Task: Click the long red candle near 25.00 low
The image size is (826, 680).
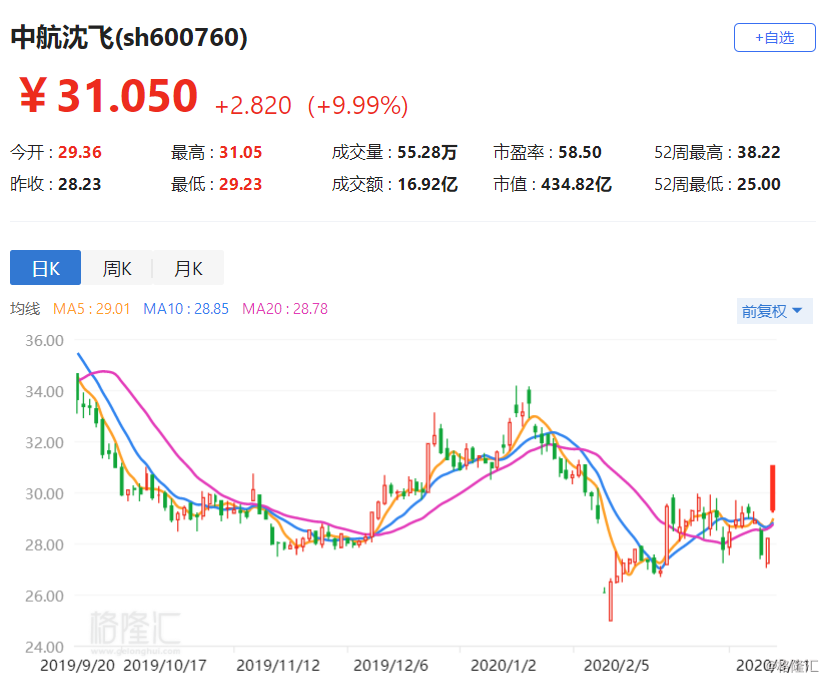Action: click(611, 600)
